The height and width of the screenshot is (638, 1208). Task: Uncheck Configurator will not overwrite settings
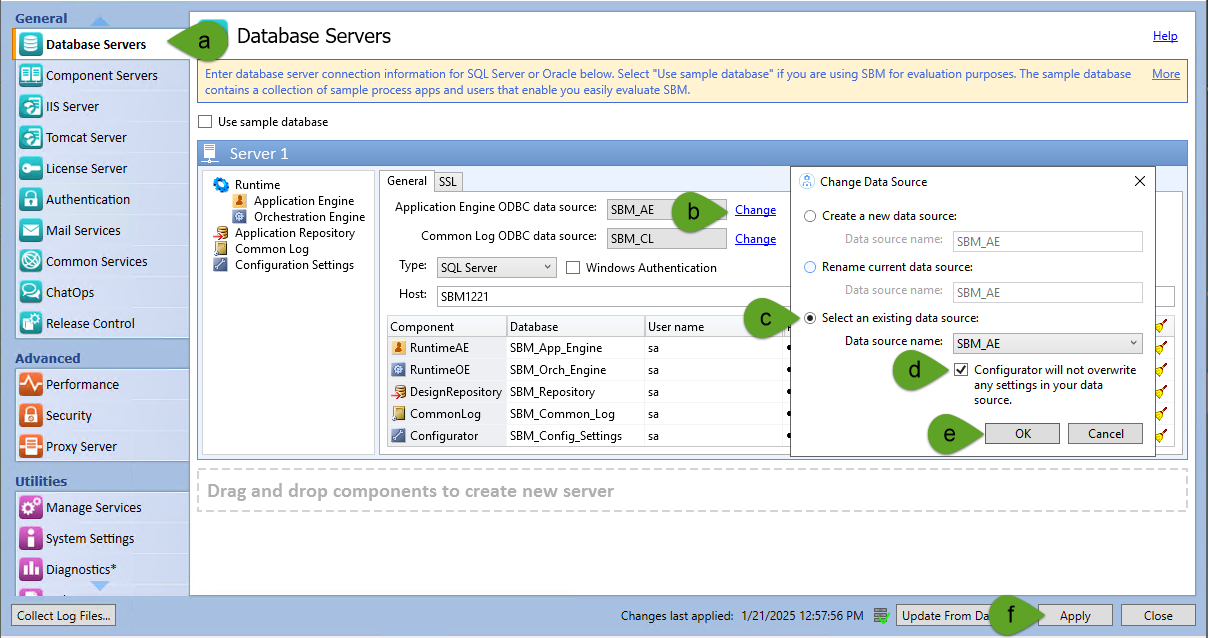point(961,370)
